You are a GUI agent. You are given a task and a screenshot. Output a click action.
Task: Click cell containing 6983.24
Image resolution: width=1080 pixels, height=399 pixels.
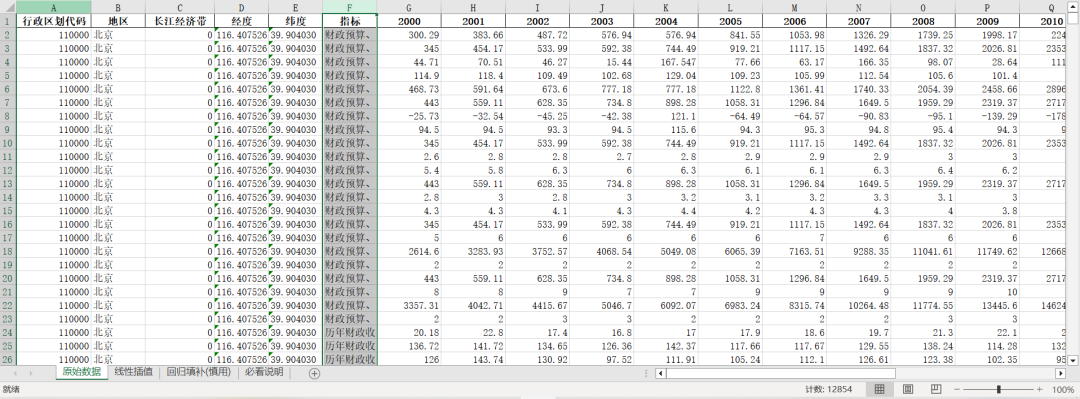tap(730, 305)
